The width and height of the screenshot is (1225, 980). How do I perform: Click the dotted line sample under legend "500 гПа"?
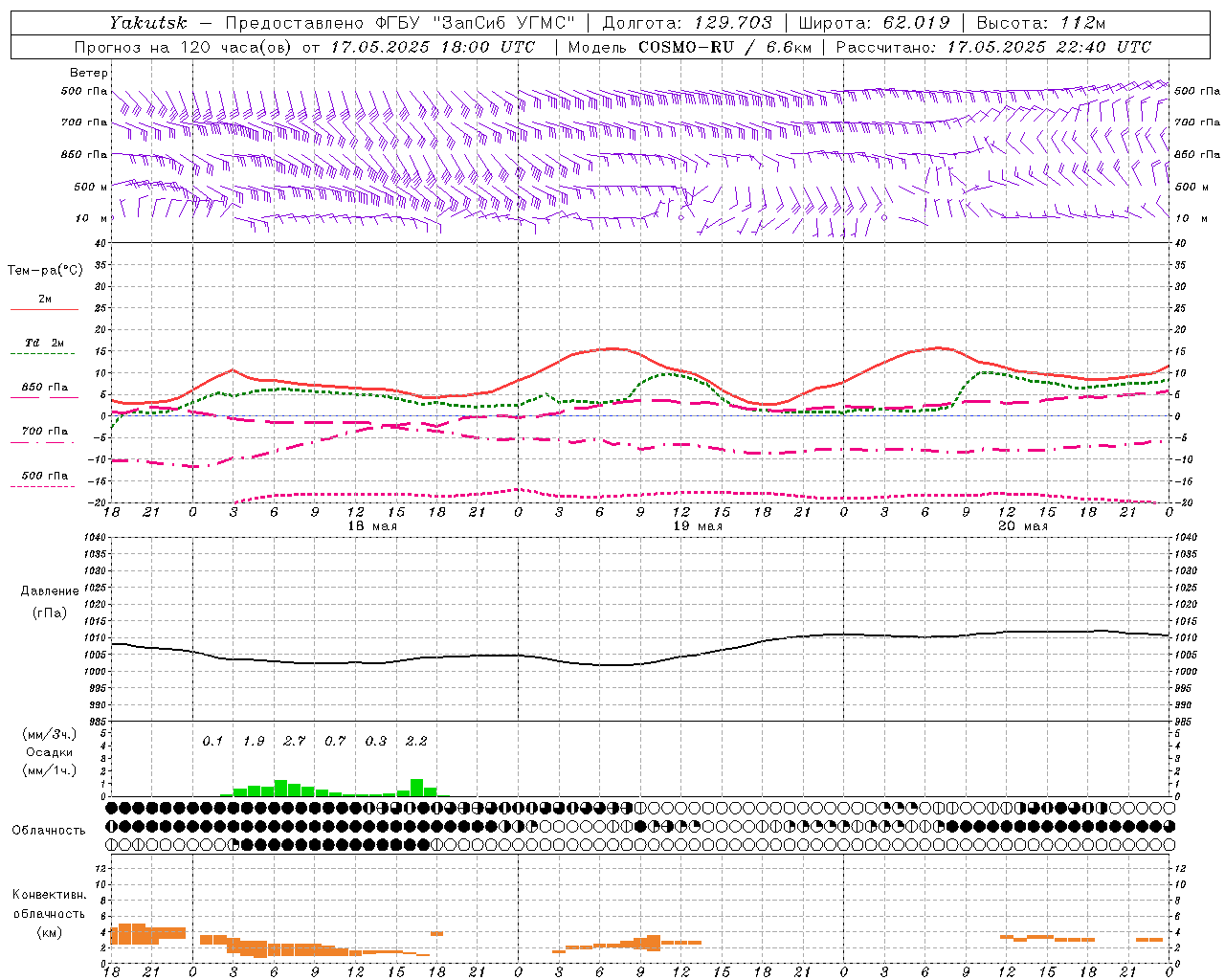coord(44,487)
